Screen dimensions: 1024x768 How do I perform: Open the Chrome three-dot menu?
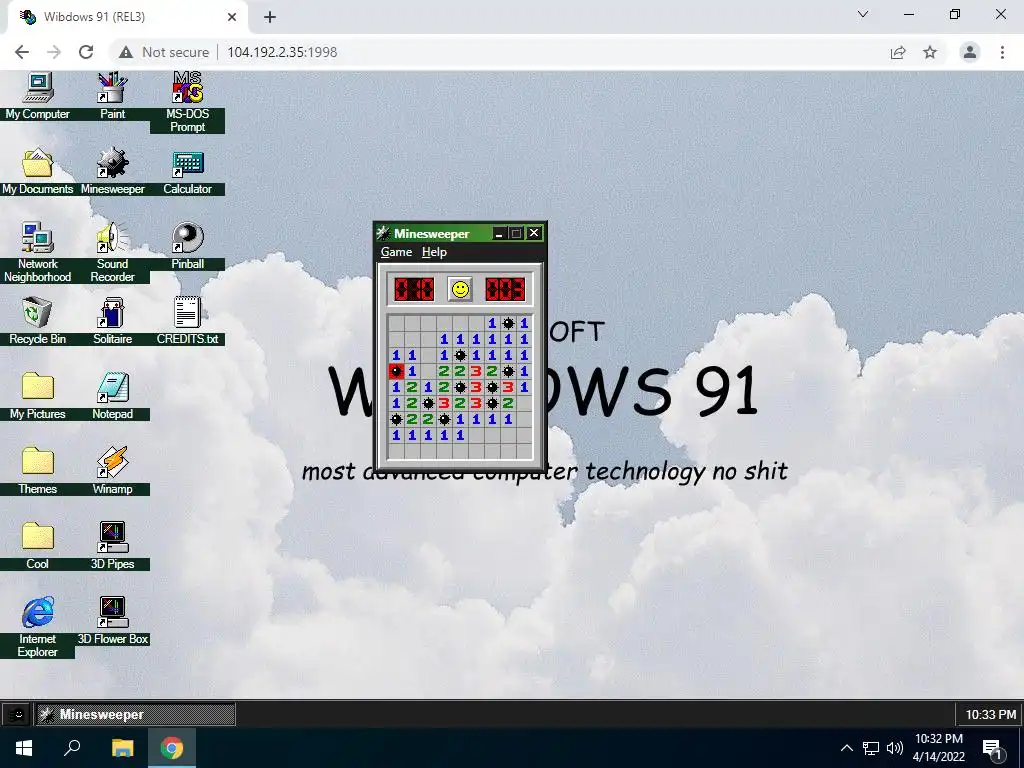1002,52
